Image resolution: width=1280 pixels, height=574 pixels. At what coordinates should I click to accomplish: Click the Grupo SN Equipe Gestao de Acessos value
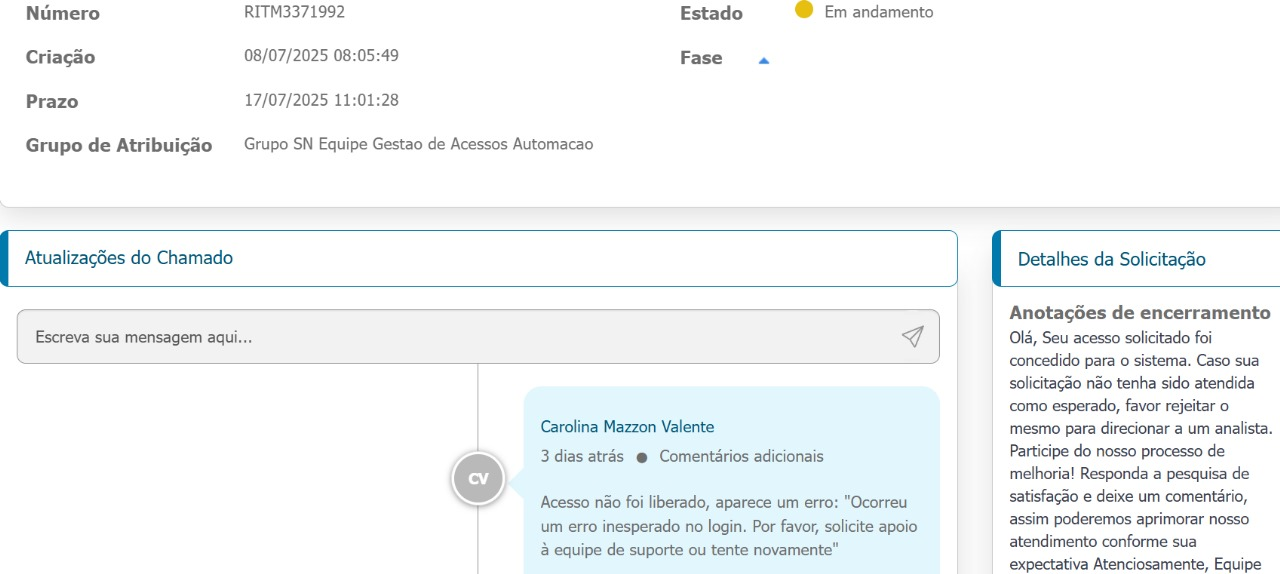(x=418, y=144)
